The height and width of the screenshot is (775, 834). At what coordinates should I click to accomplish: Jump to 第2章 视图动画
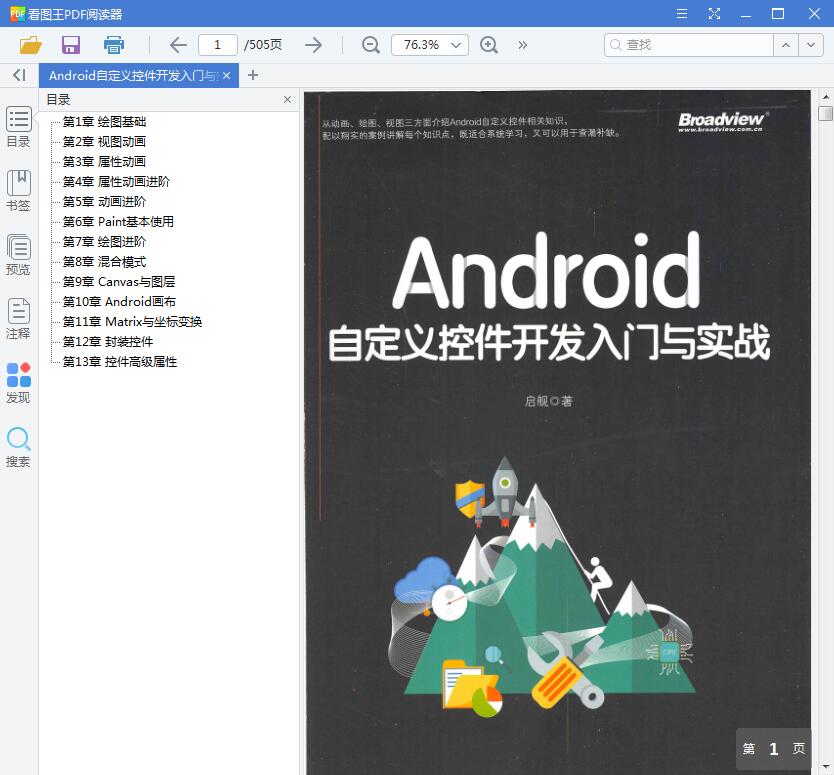click(x=104, y=141)
